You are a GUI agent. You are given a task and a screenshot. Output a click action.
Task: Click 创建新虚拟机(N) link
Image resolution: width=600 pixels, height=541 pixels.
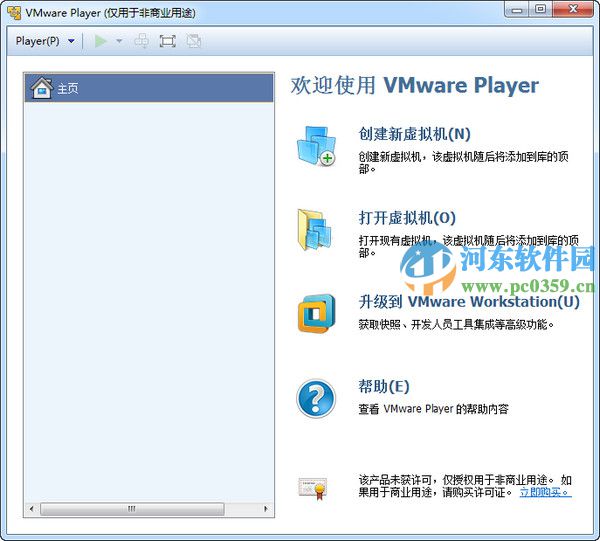(x=414, y=134)
